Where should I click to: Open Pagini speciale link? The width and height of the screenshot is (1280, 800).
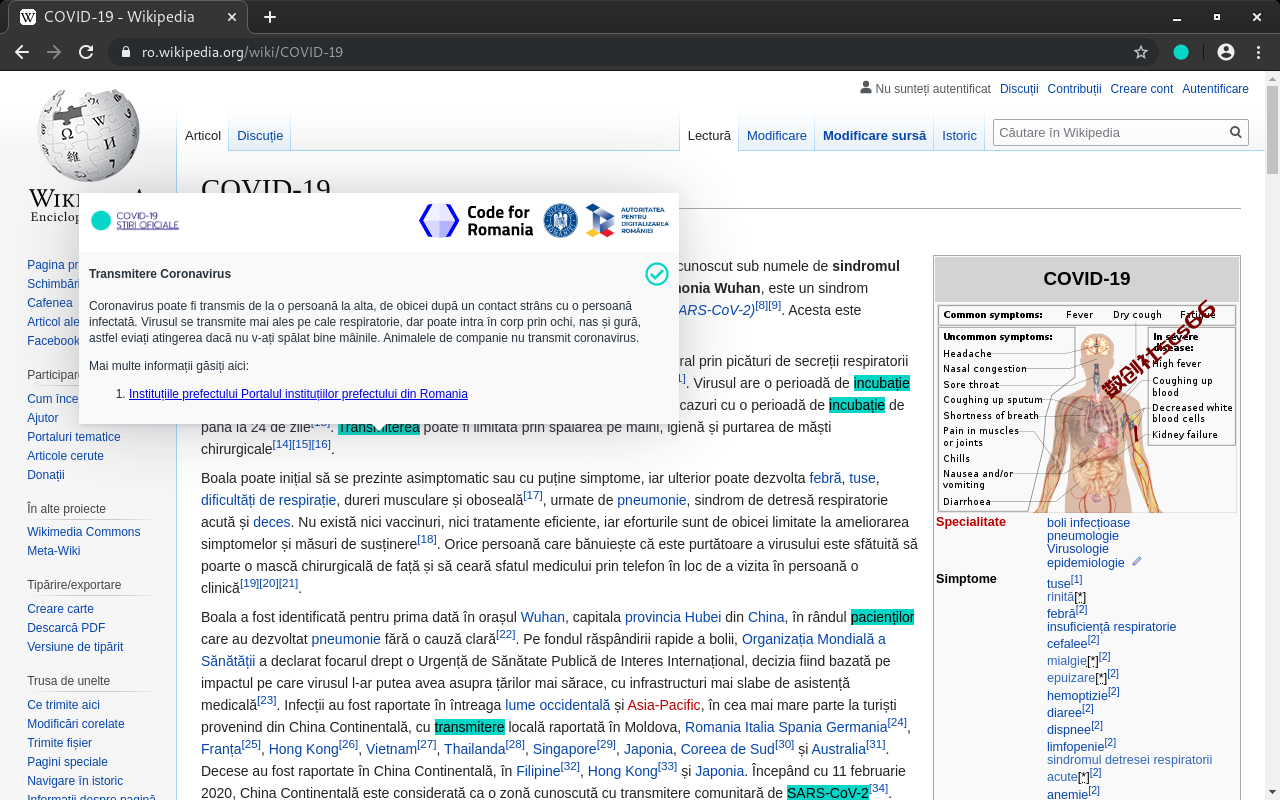point(67,762)
